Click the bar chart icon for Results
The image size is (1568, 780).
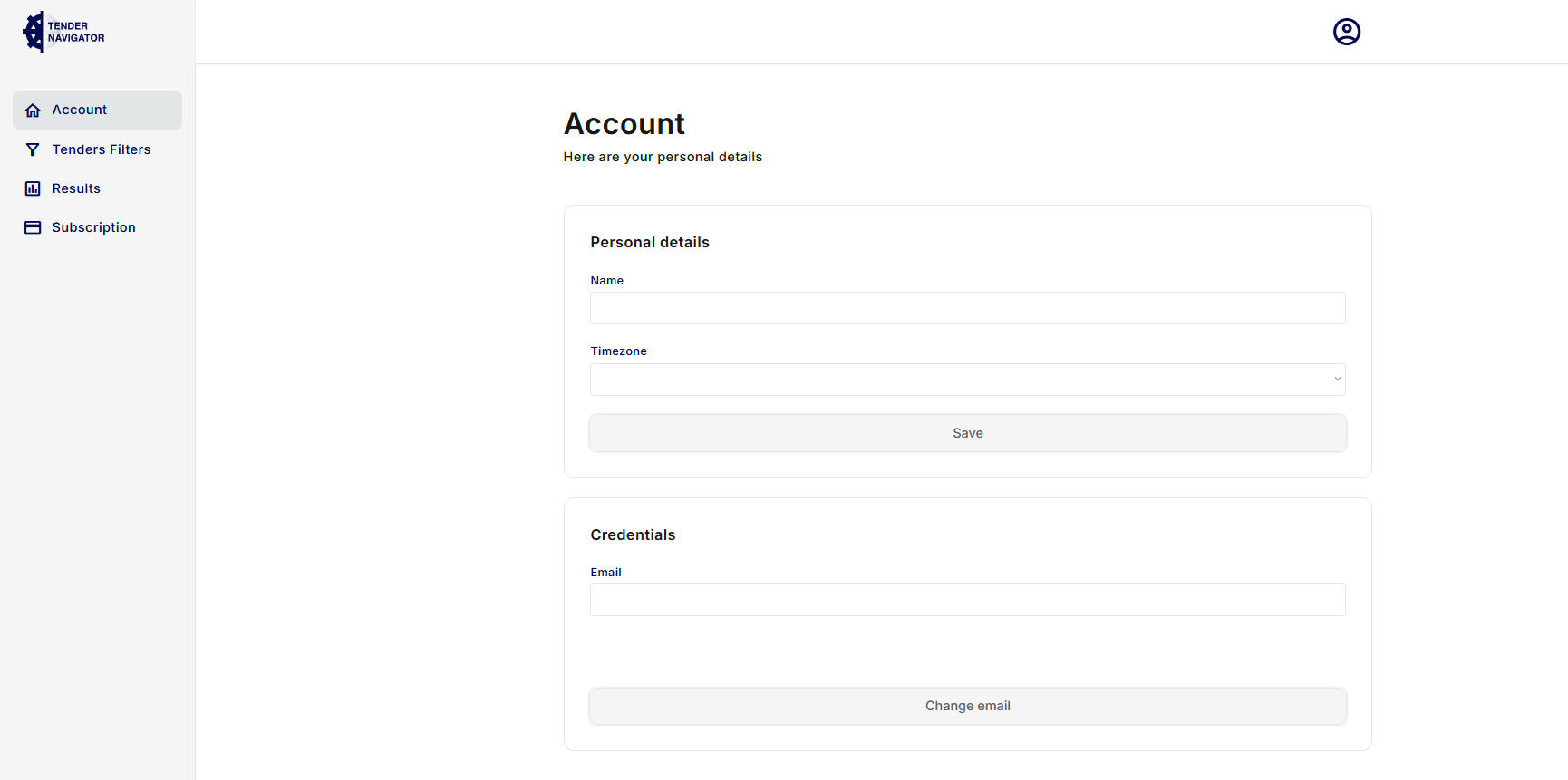click(33, 188)
